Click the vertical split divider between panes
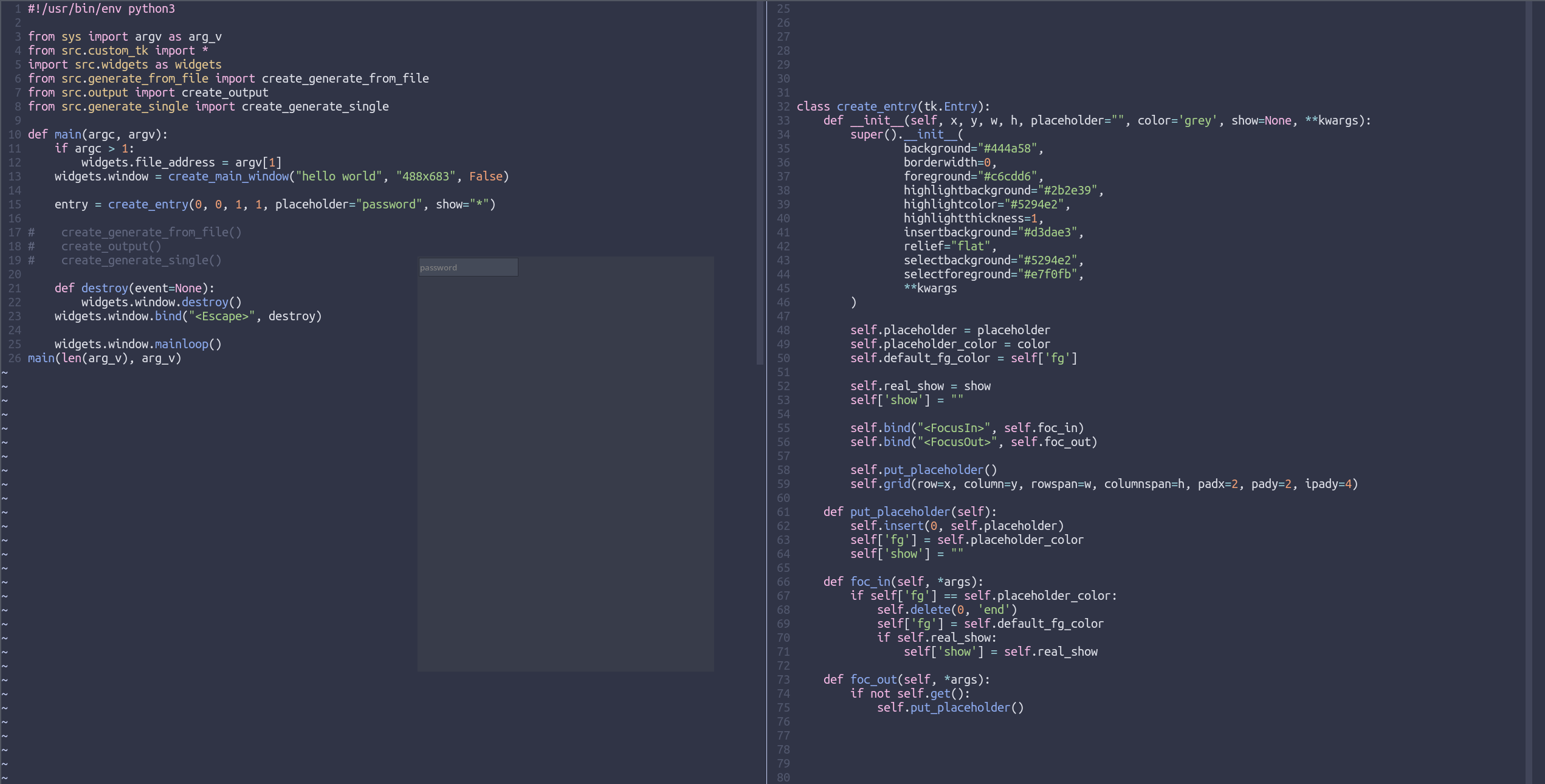 [766, 392]
